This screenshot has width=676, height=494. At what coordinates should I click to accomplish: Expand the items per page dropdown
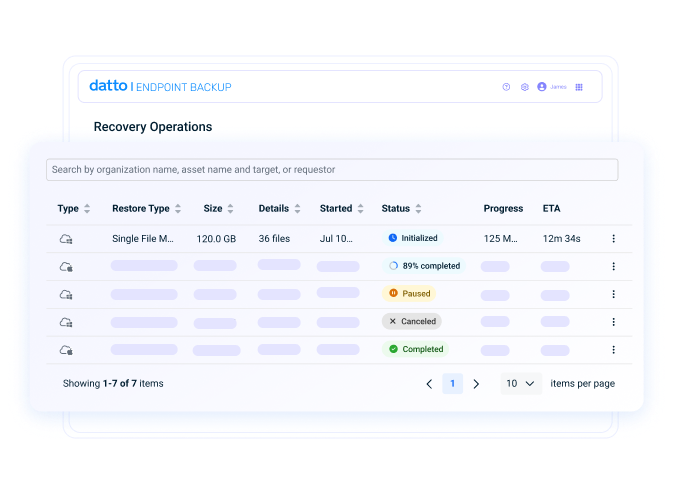[520, 383]
